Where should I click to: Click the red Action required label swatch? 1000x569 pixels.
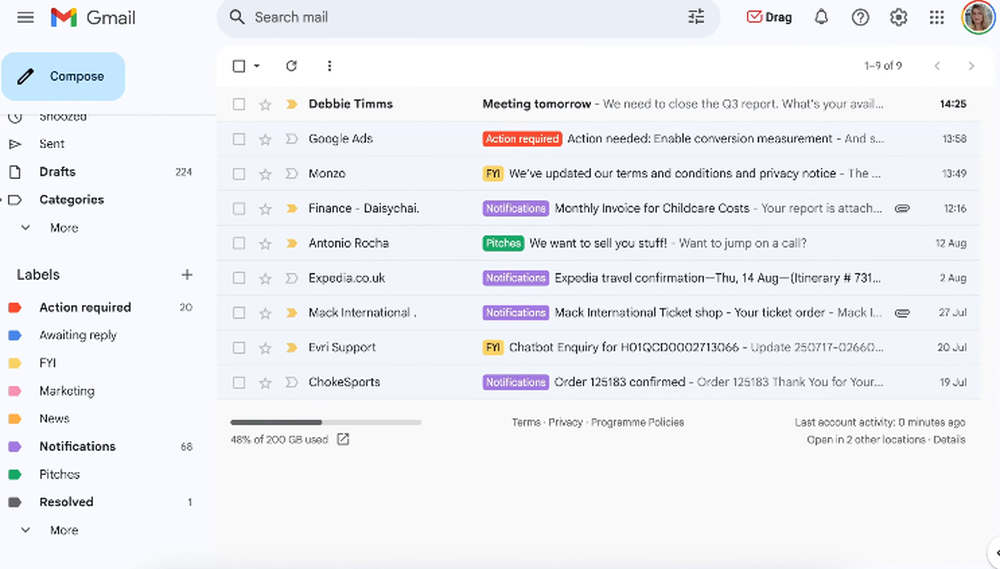click(15, 307)
